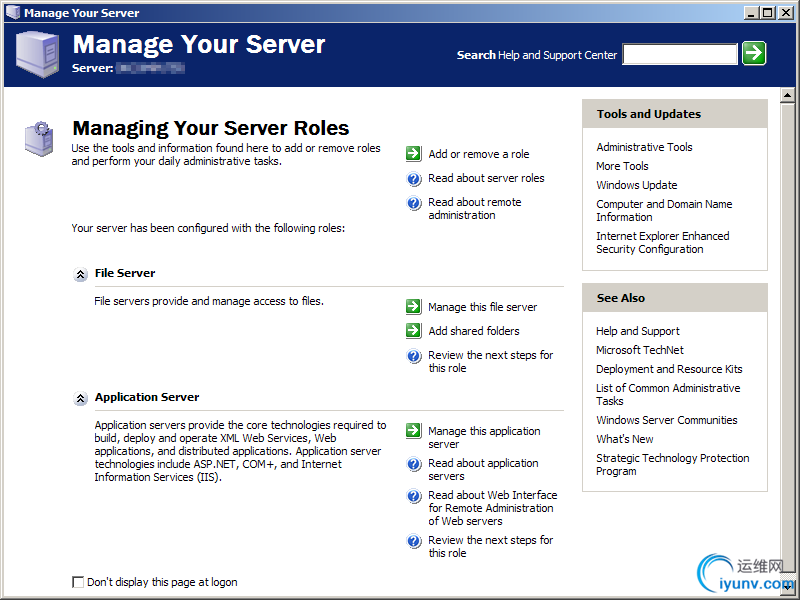The image size is (800, 600).
Task: Collapse the File Server section
Action: (80, 274)
